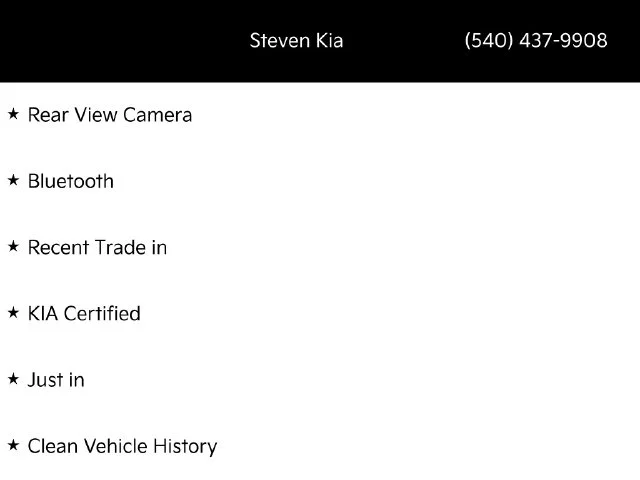The width and height of the screenshot is (640, 480).
Task: Select the Rear View Camera text
Action: [110, 115]
